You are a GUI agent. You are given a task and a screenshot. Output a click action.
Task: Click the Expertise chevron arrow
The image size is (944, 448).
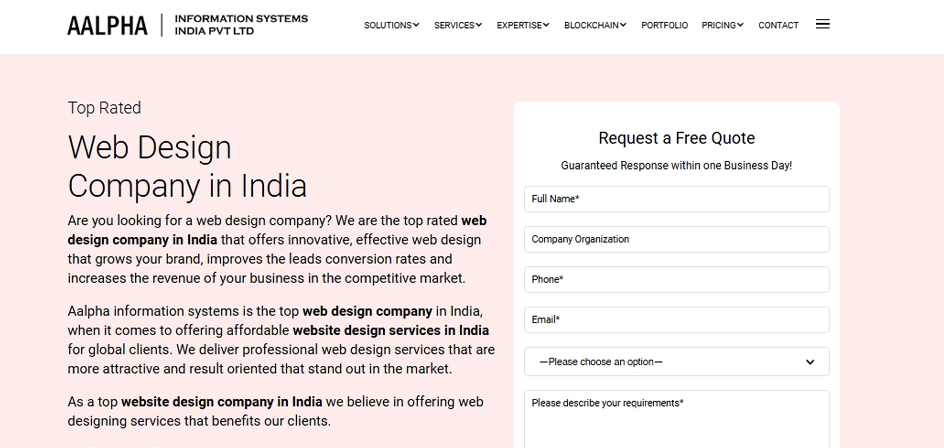pos(546,25)
